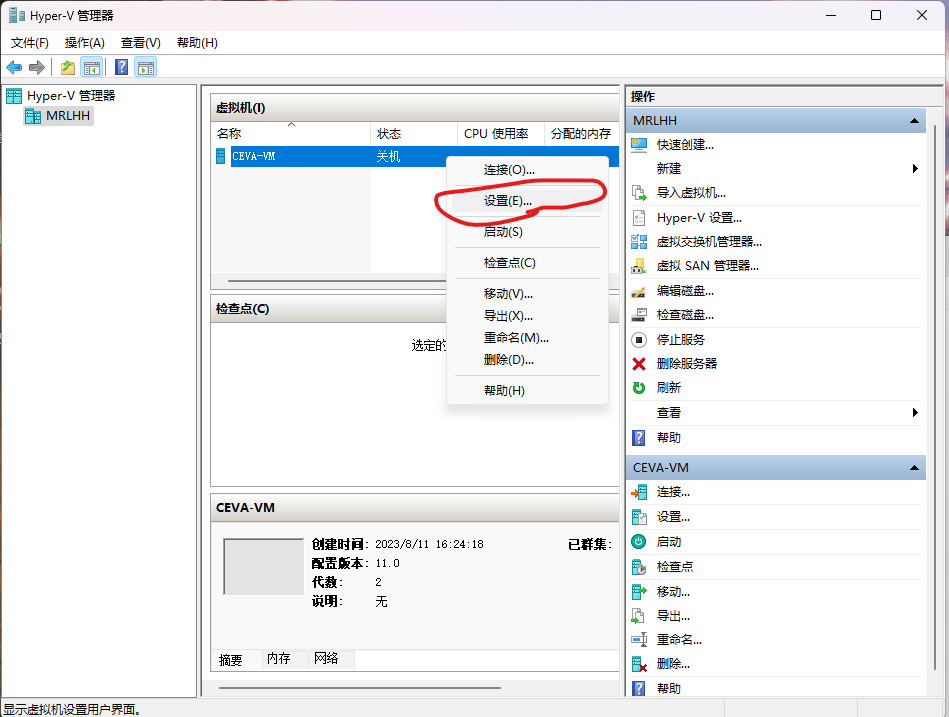Toggle the Action pane toolbar icon

point(146,67)
